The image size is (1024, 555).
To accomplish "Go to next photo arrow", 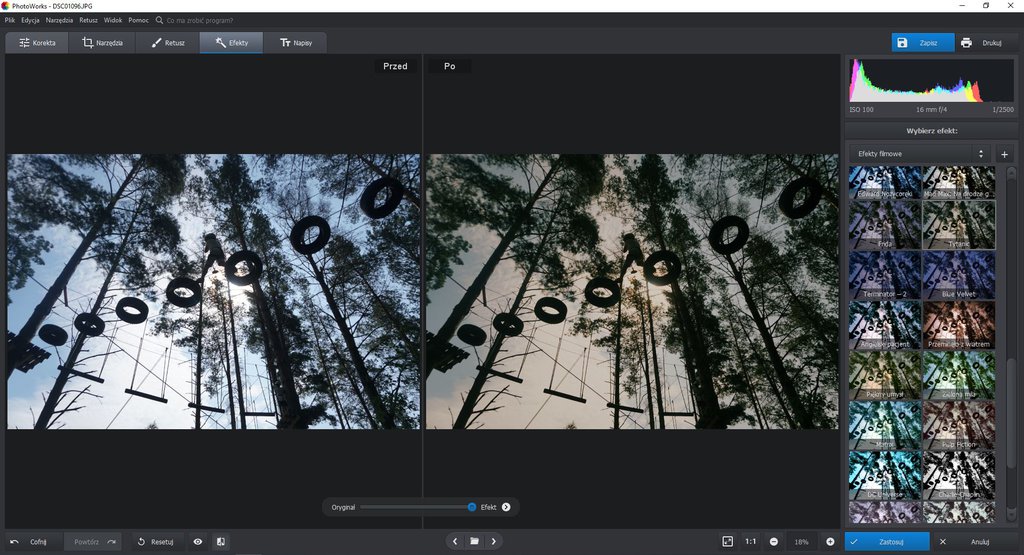I will click(494, 541).
